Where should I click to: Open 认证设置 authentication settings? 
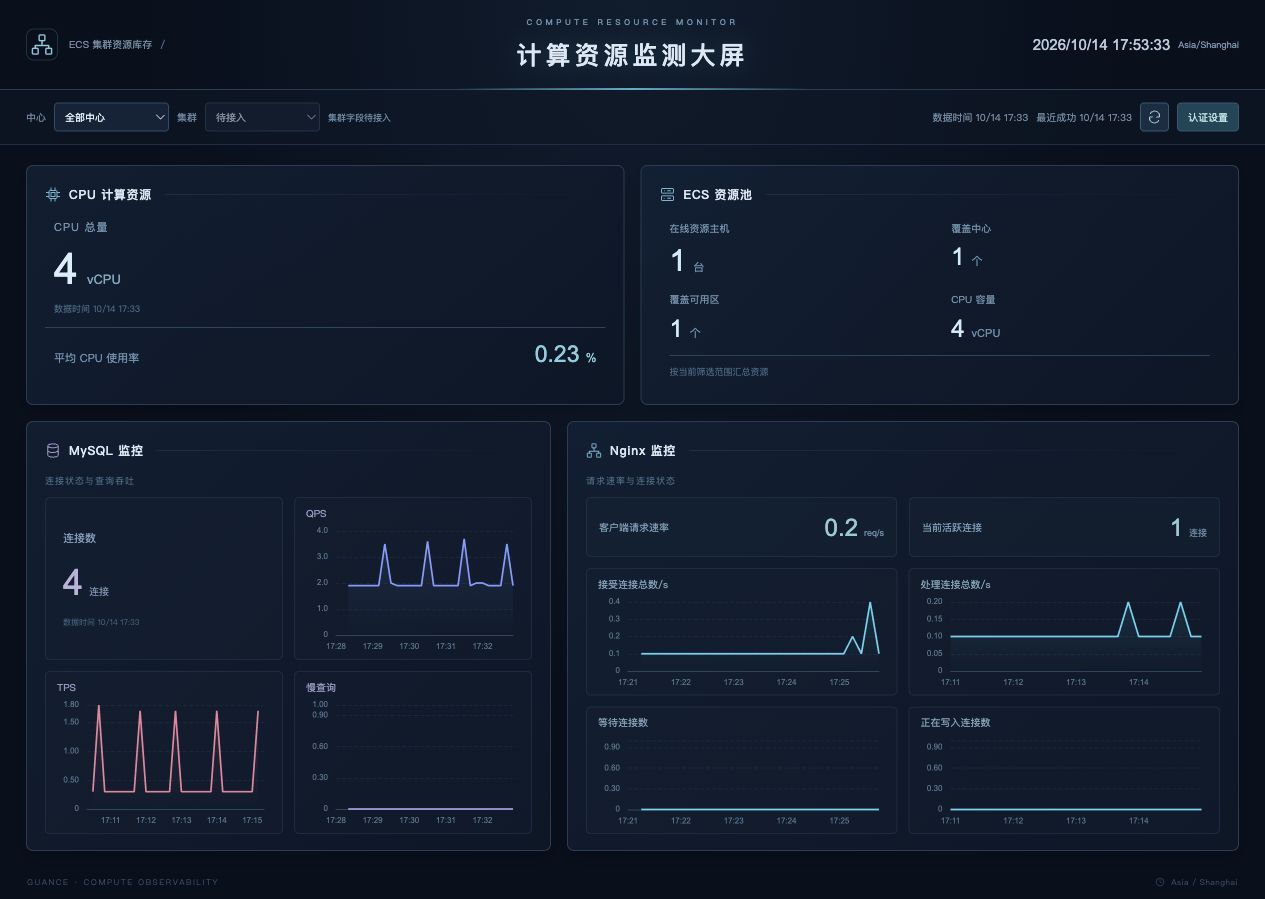click(x=1208, y=117)
